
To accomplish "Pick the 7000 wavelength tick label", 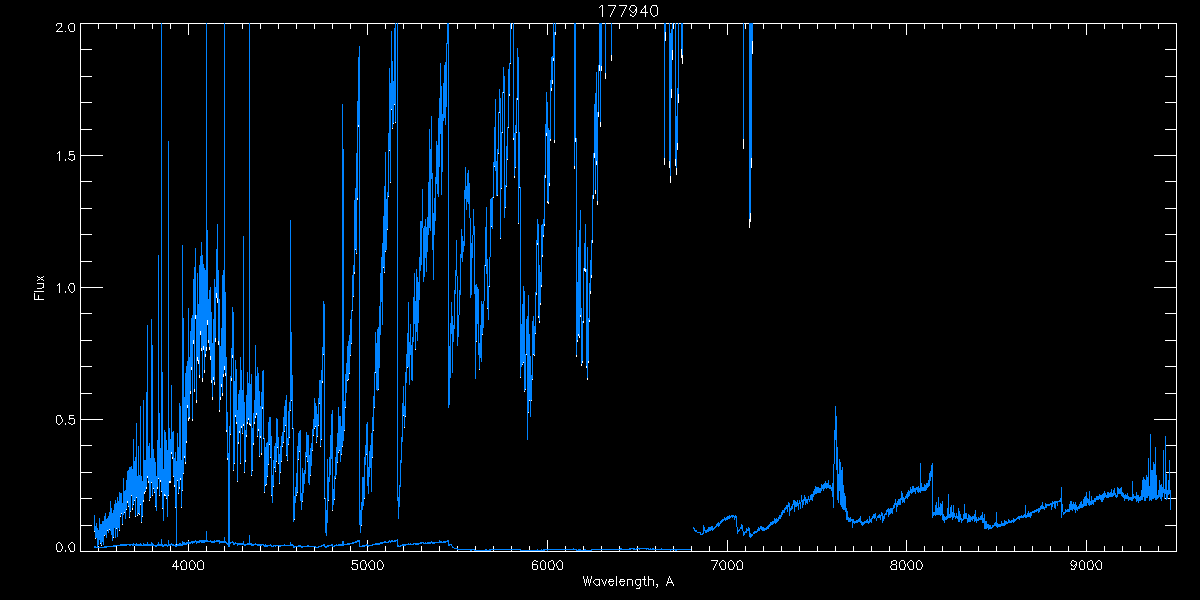I will tap(726, 566).
